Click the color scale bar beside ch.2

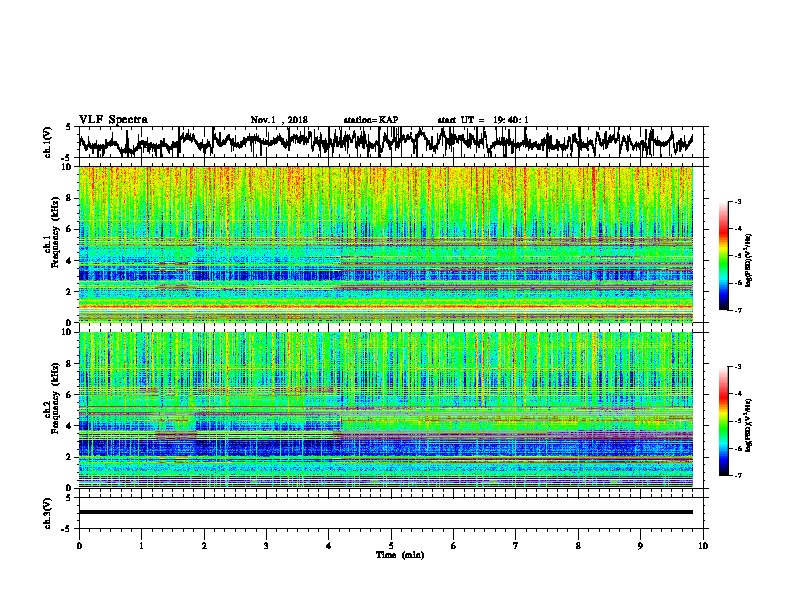tap(723, 421)
